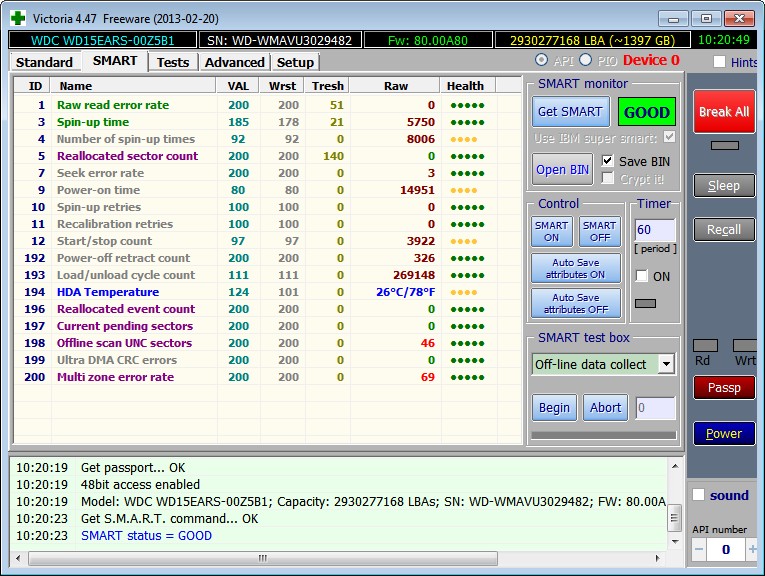
Task: Click the green cross Victoria app icon
Action: coord(17,17)
